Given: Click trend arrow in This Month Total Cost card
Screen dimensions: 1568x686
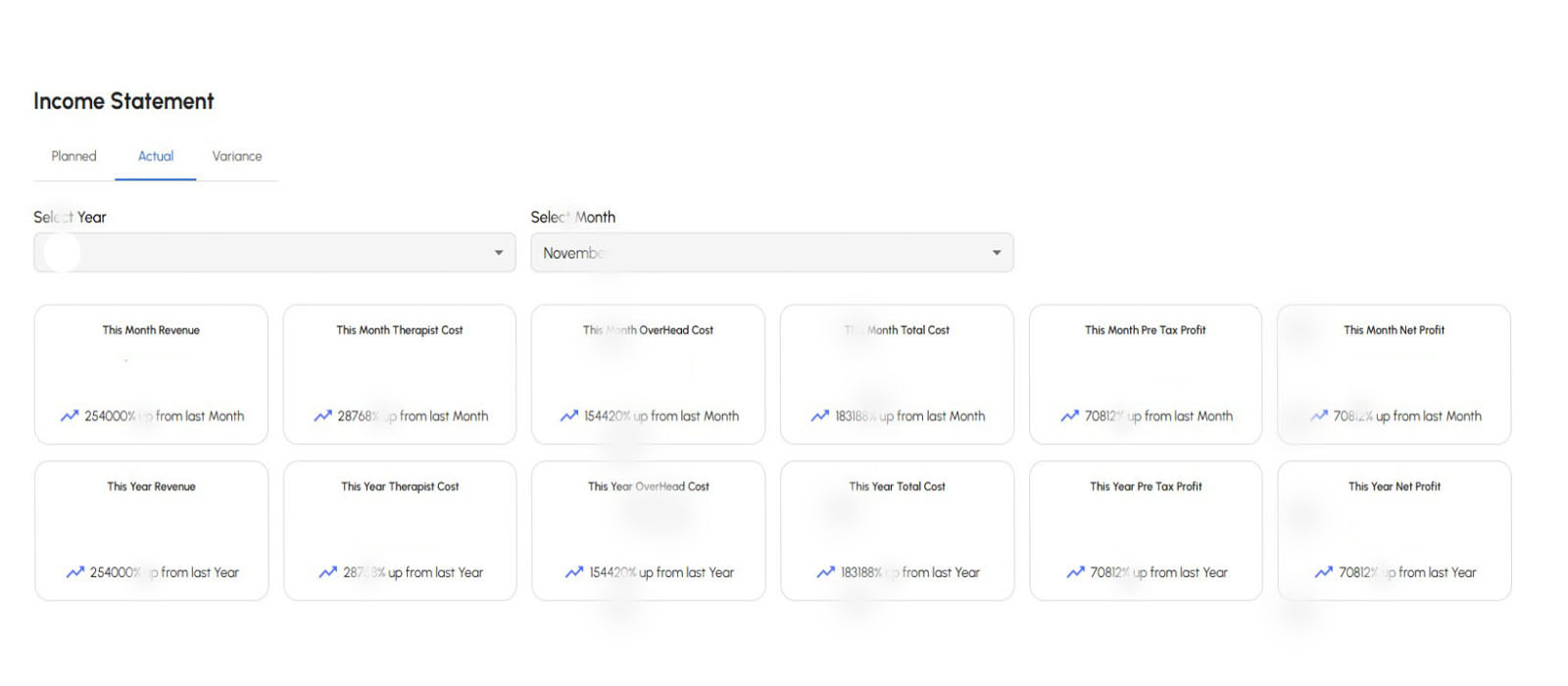Looking at the screenshot, I should point(820,416).
